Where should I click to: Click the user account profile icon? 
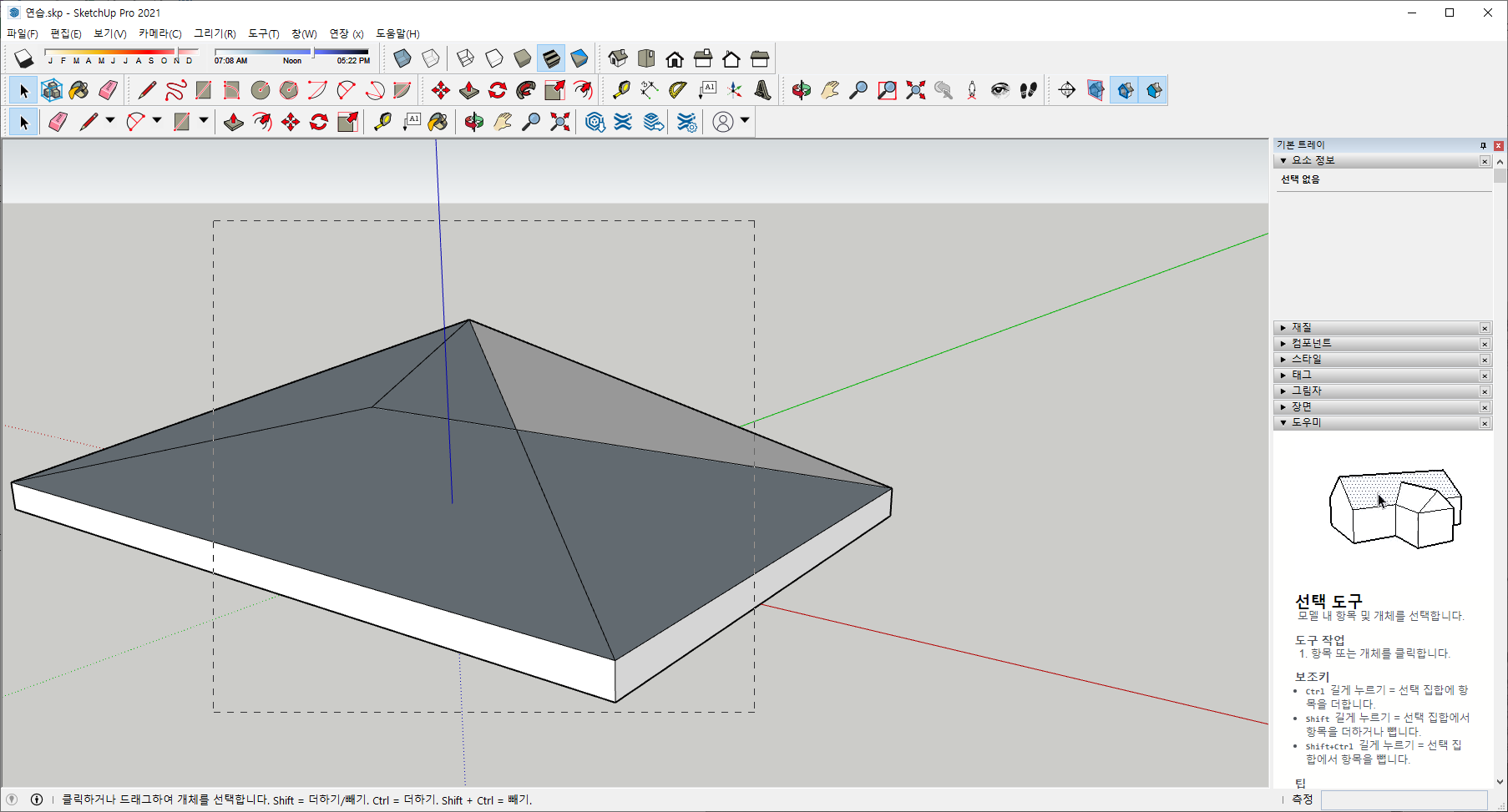723,122
